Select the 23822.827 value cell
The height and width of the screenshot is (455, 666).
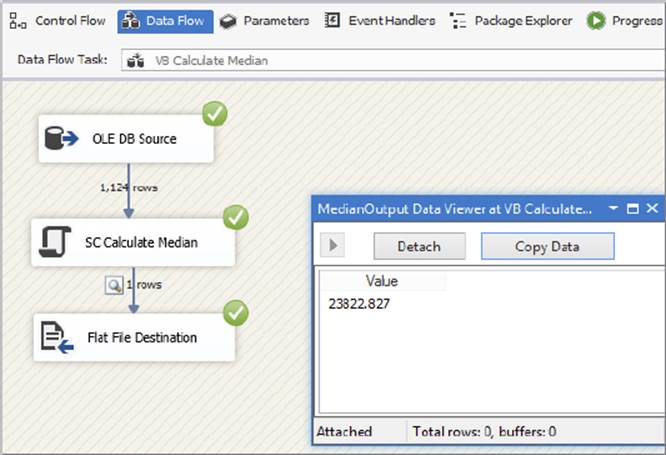tap(359, 304)
